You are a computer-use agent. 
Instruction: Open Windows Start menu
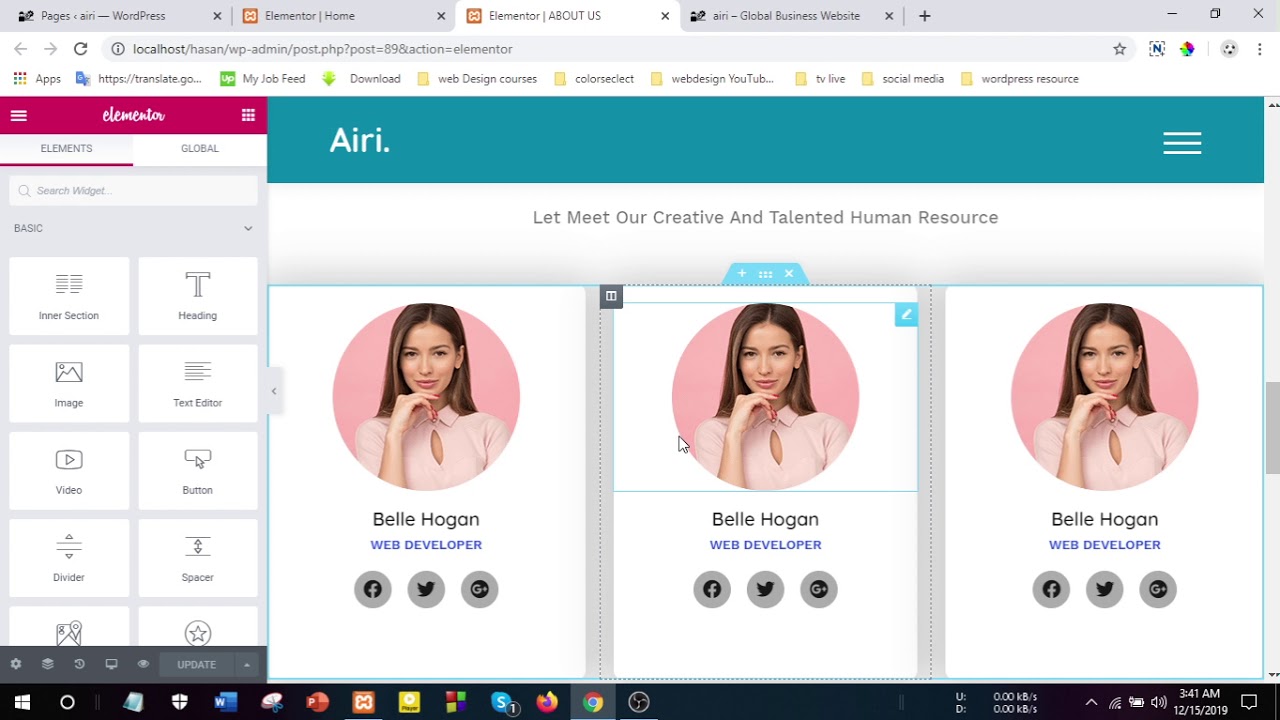pos(22,702)
